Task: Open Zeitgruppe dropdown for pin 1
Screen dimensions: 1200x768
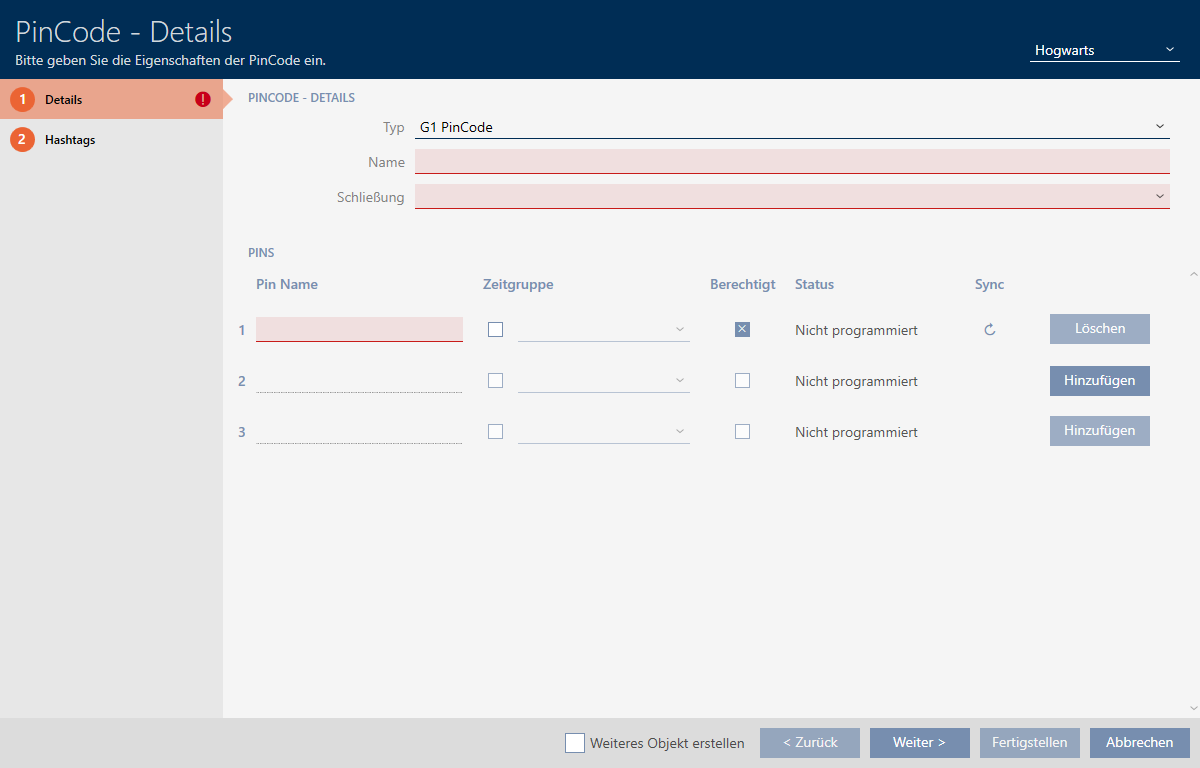Action: click(x=603, y=329)
